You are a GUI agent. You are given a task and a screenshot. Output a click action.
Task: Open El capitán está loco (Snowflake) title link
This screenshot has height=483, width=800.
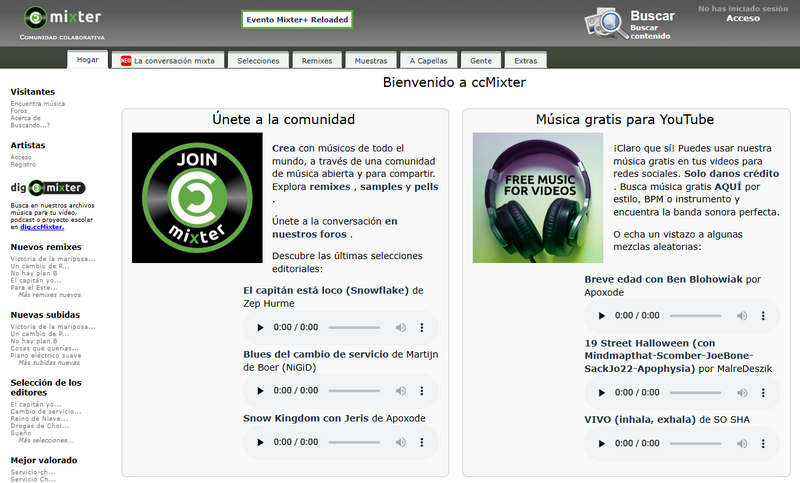tap(326, 290)
